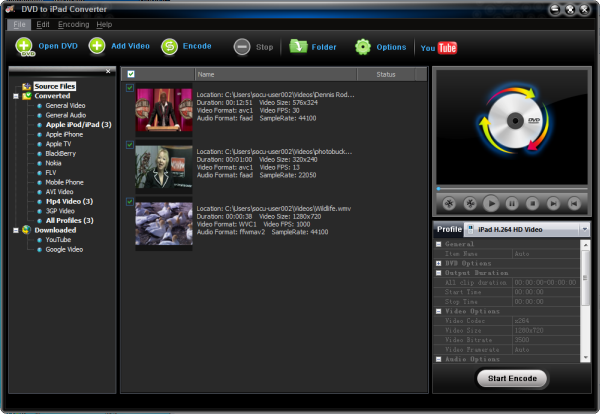This screenshot has height=414, width=600.
Task: Select Mp4 Video (3) category
Action: pyautogui.click(x=69, y=201)
